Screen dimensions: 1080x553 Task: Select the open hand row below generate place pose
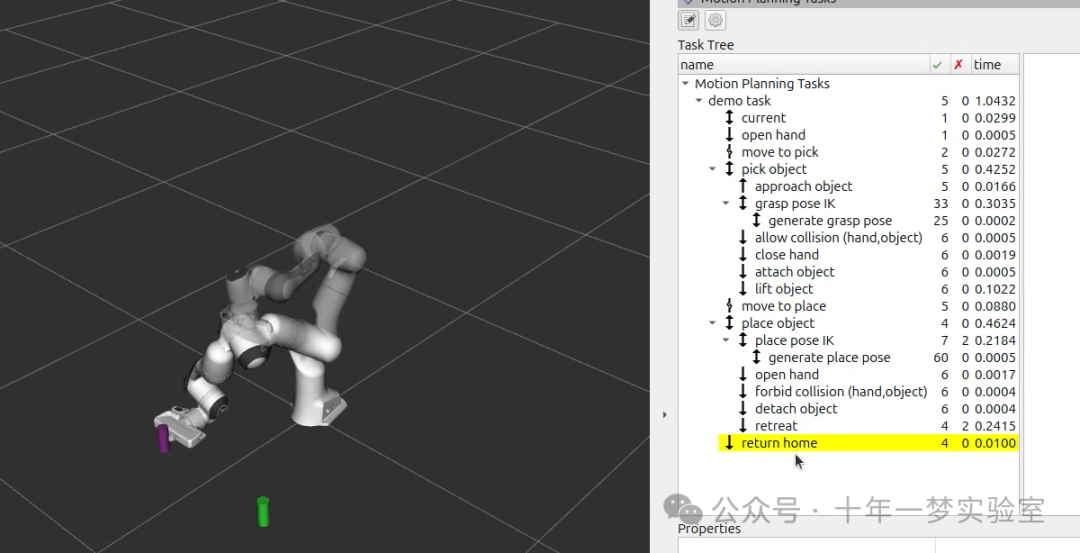tap(787, 375)
